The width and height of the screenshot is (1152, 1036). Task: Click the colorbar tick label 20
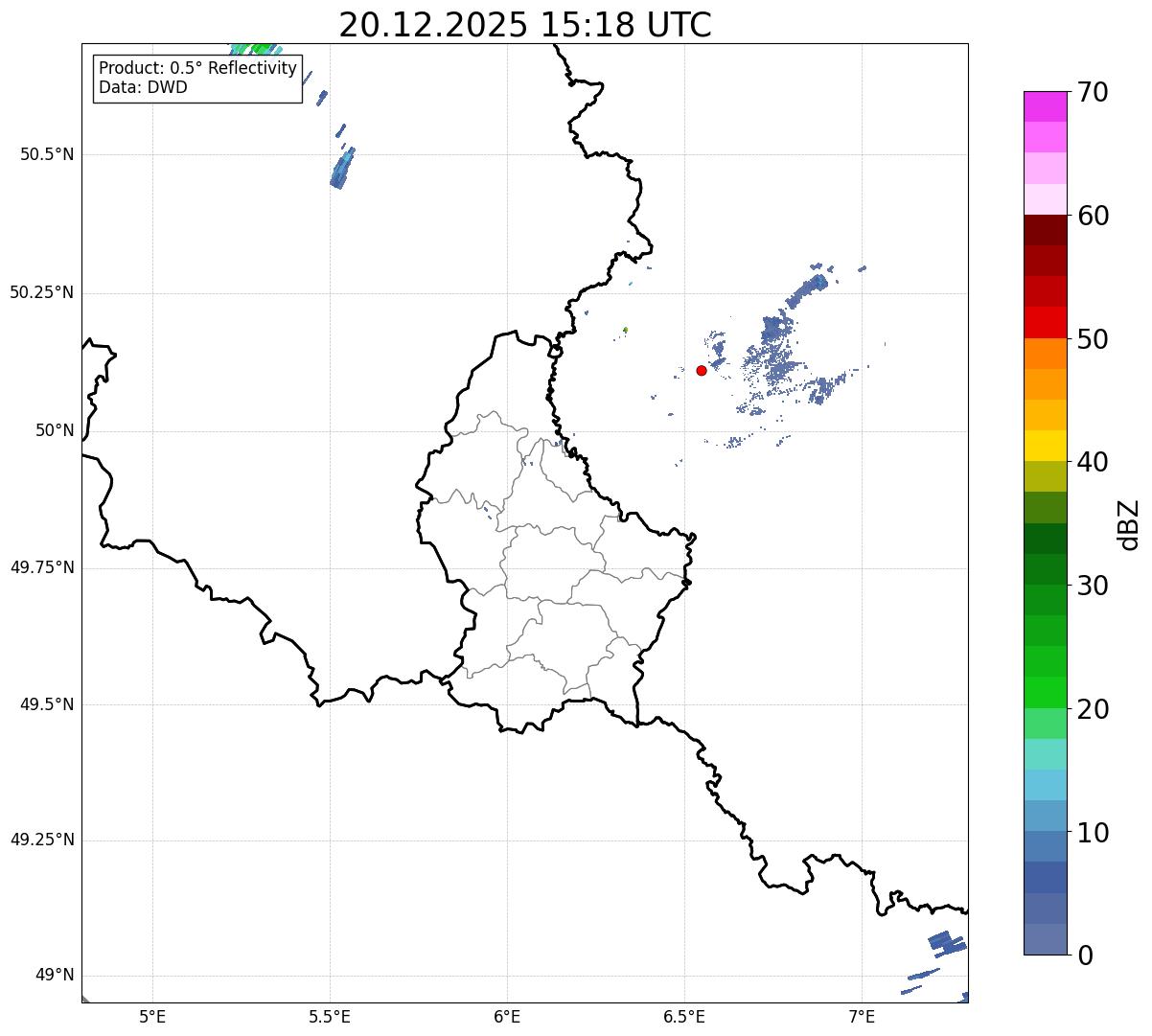point(1093,709)
